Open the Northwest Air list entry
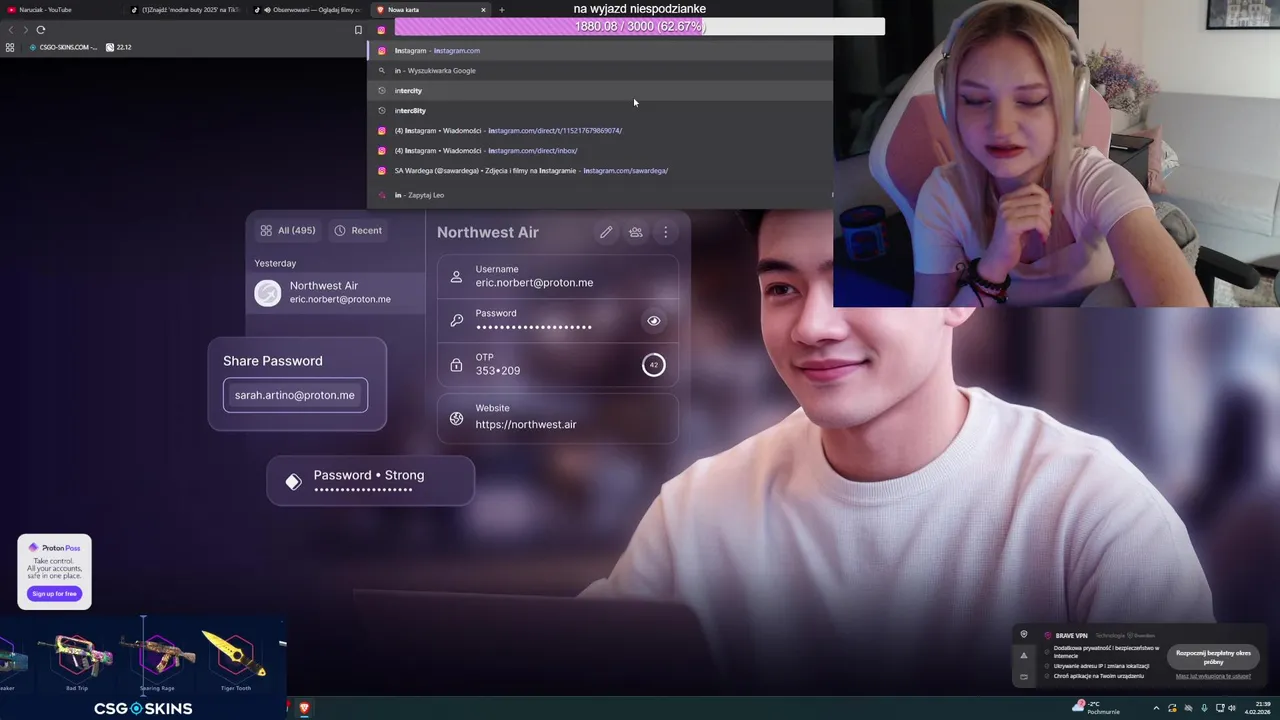 pyautogui.click(x=336, y=292)
